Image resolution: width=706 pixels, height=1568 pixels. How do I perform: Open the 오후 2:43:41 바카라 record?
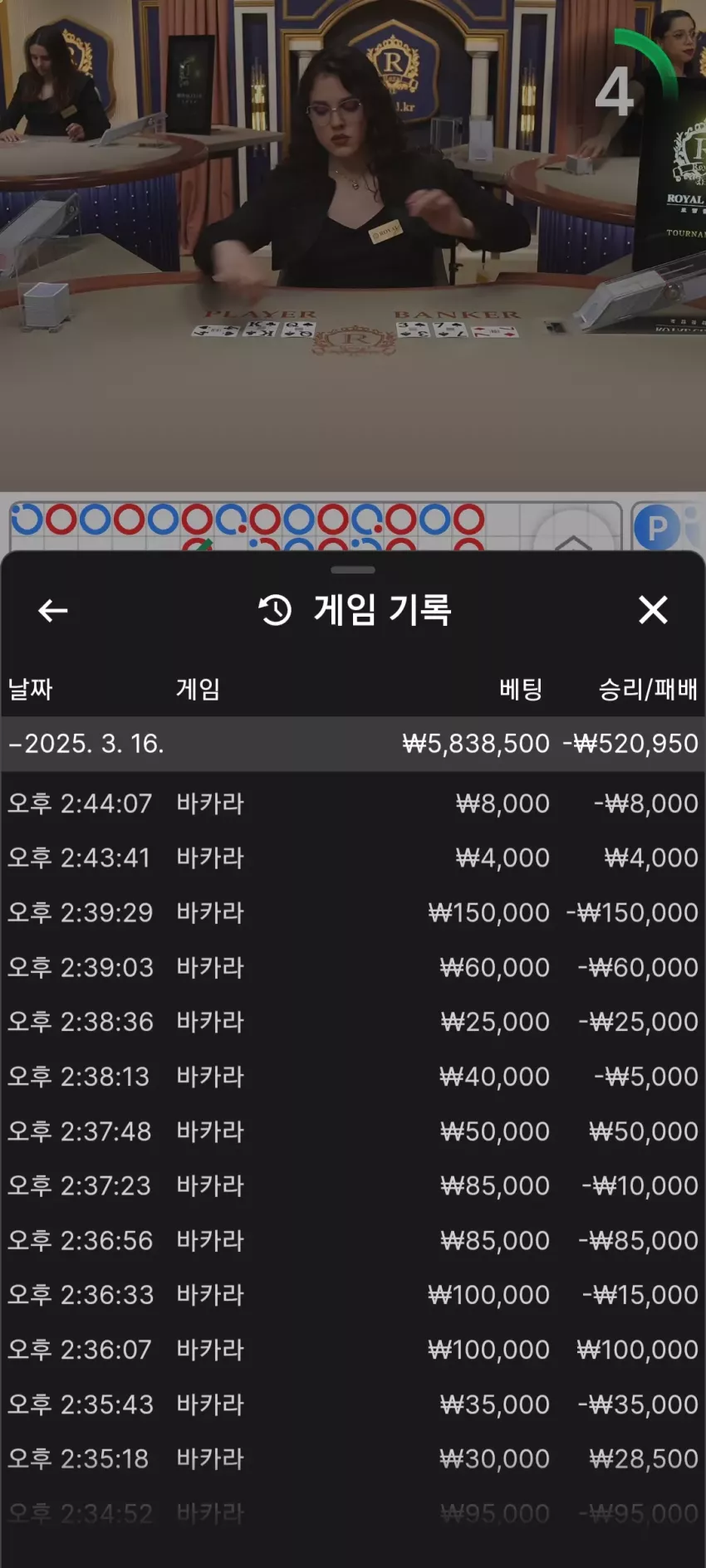[352, 857]
